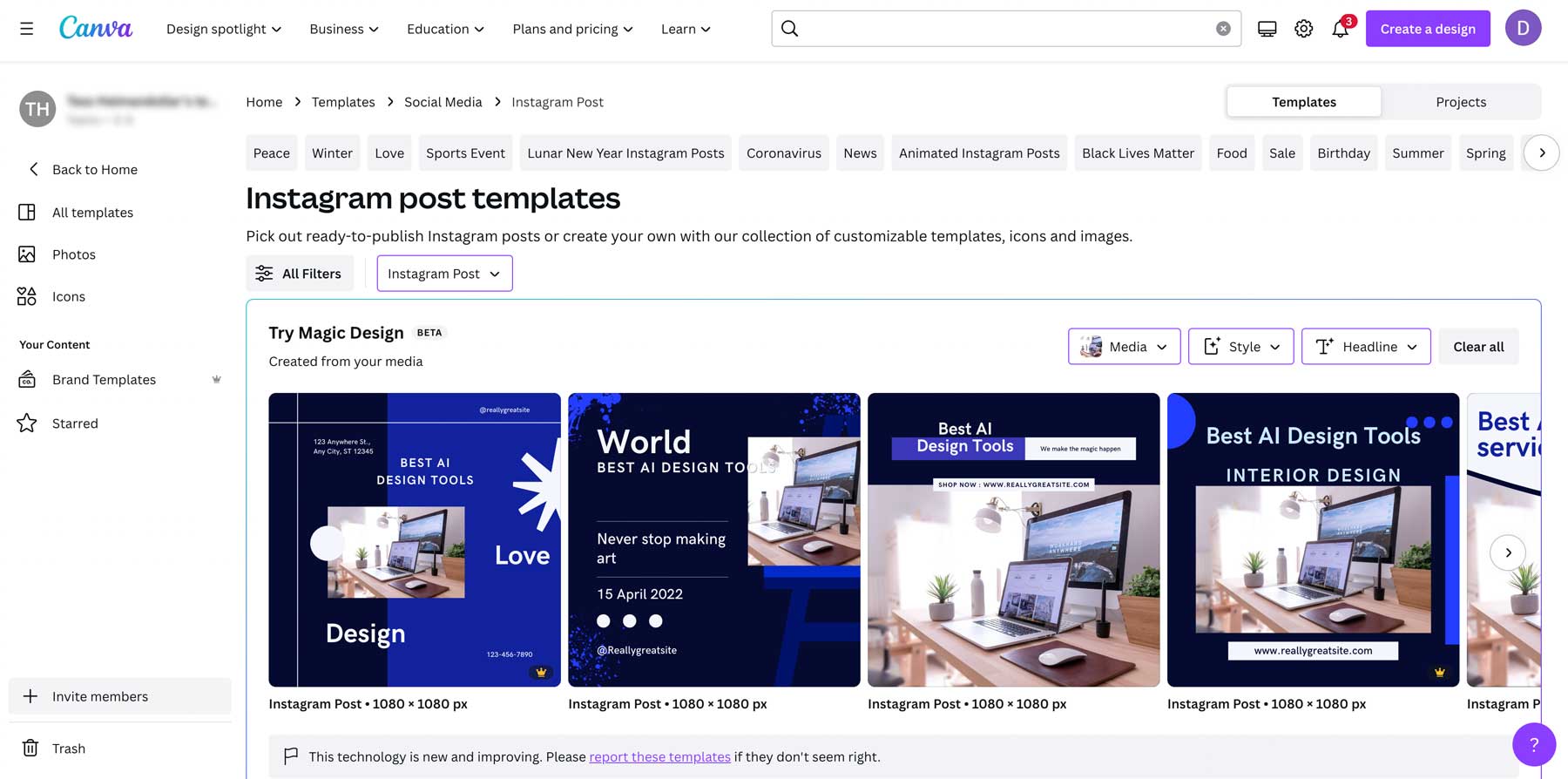This screenshot has height=779, width=1568.
Task: Click the Canva logo
Action: (x=96, y=28)
